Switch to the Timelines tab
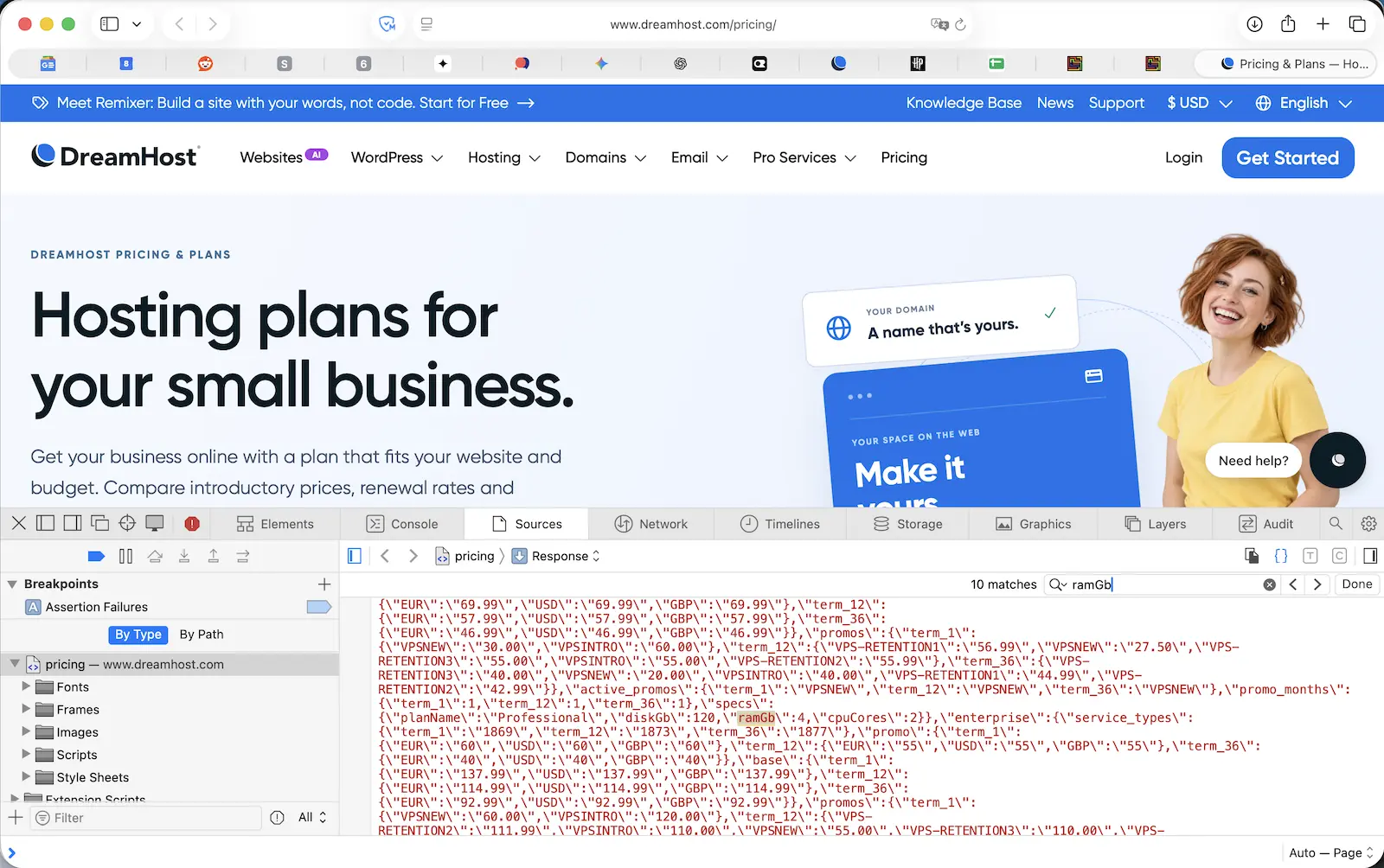The width and height of the screenshot is (1384, 868). (780, 523)
